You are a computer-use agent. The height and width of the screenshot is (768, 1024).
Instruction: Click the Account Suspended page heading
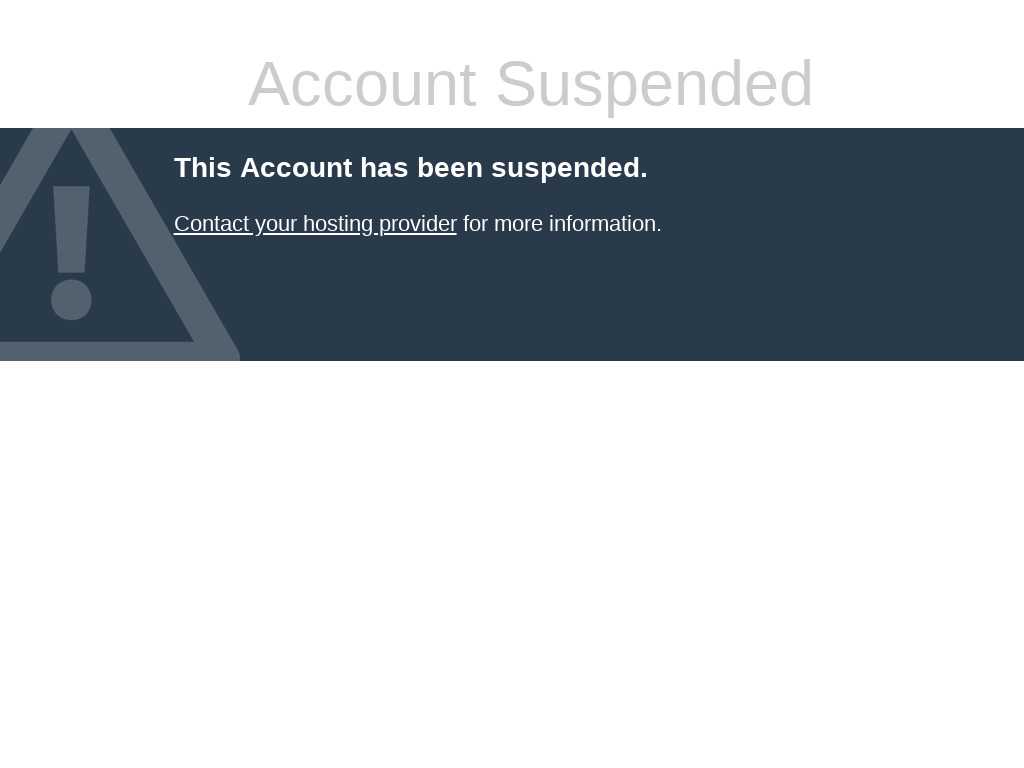[x=530, y=84]
